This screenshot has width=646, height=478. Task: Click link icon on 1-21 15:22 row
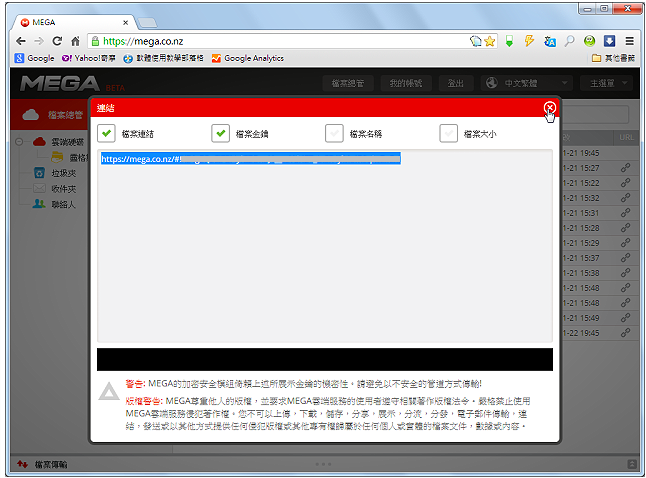point(625,183)
